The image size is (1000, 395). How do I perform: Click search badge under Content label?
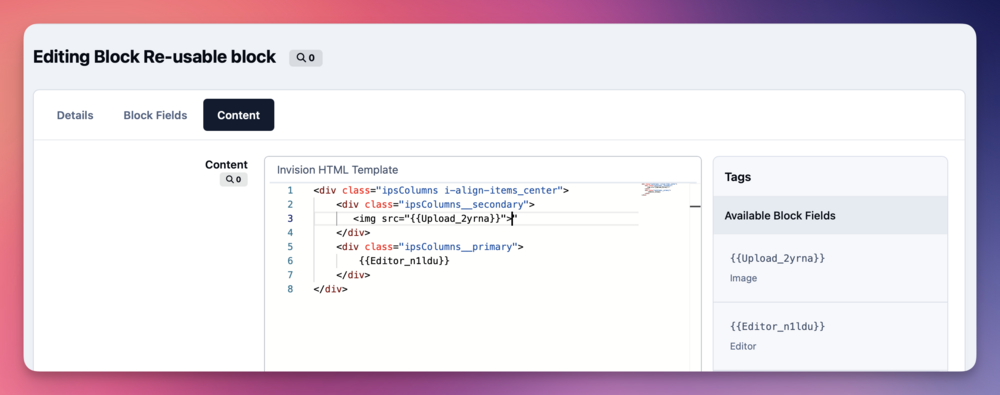pyautogui.click(x=233, y=179)
